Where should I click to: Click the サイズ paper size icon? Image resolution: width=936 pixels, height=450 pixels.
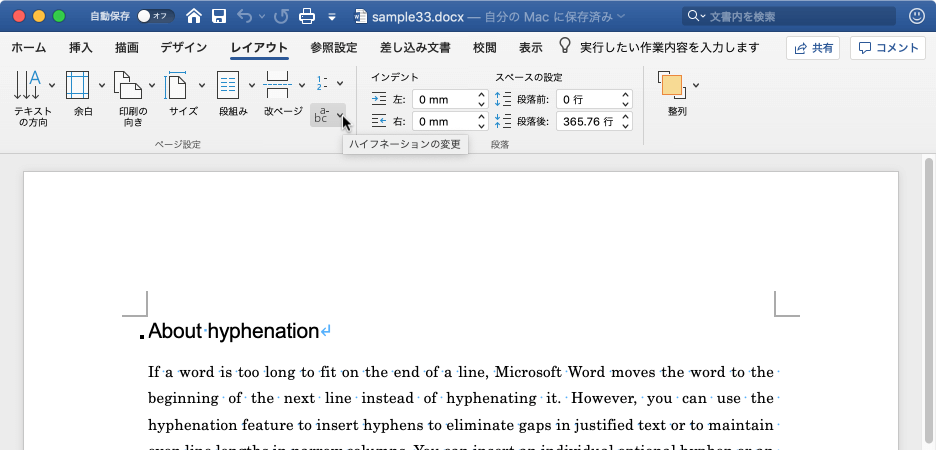point(177,85)
